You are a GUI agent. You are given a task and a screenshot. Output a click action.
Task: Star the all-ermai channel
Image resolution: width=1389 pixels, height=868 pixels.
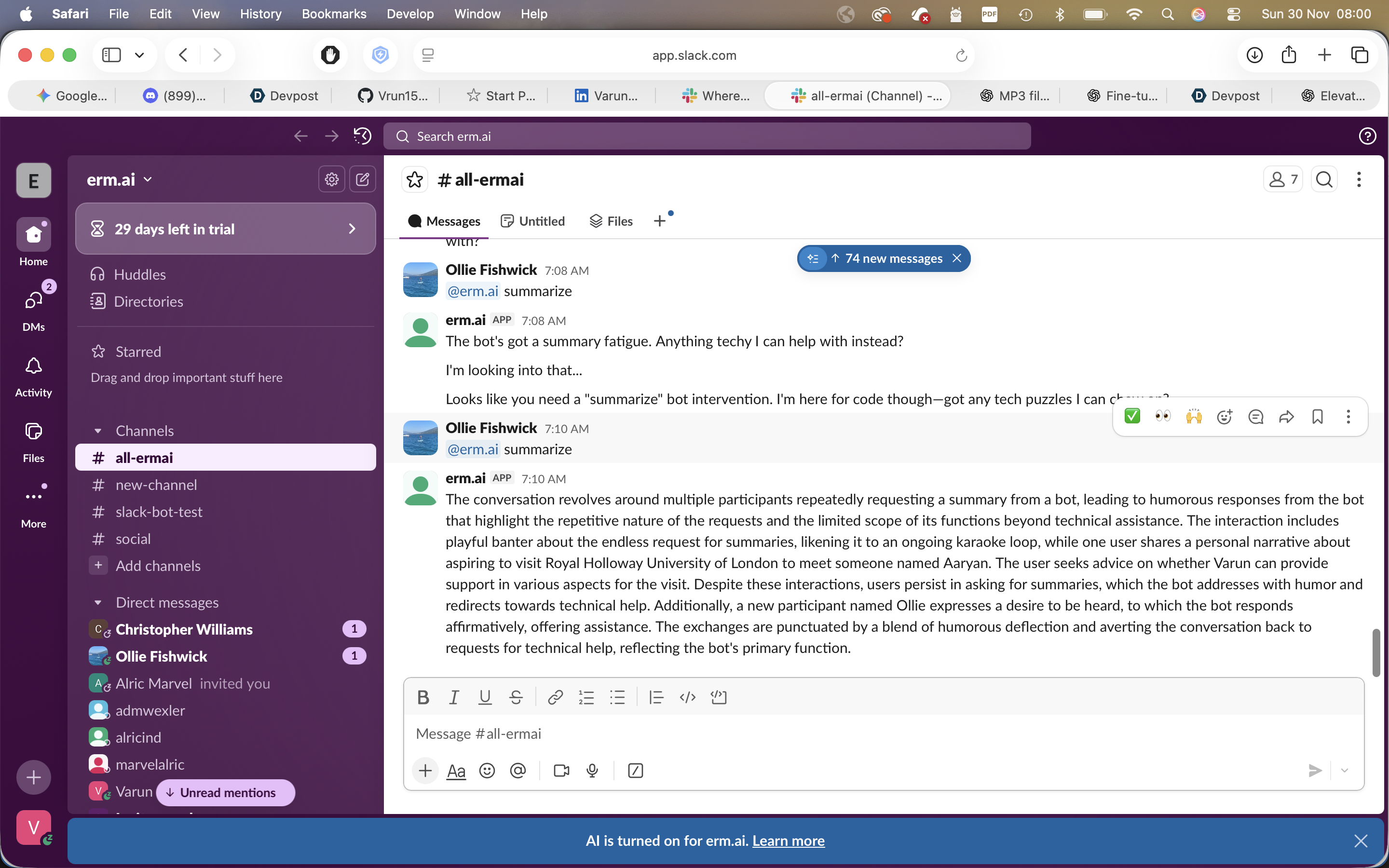[414, 180]
